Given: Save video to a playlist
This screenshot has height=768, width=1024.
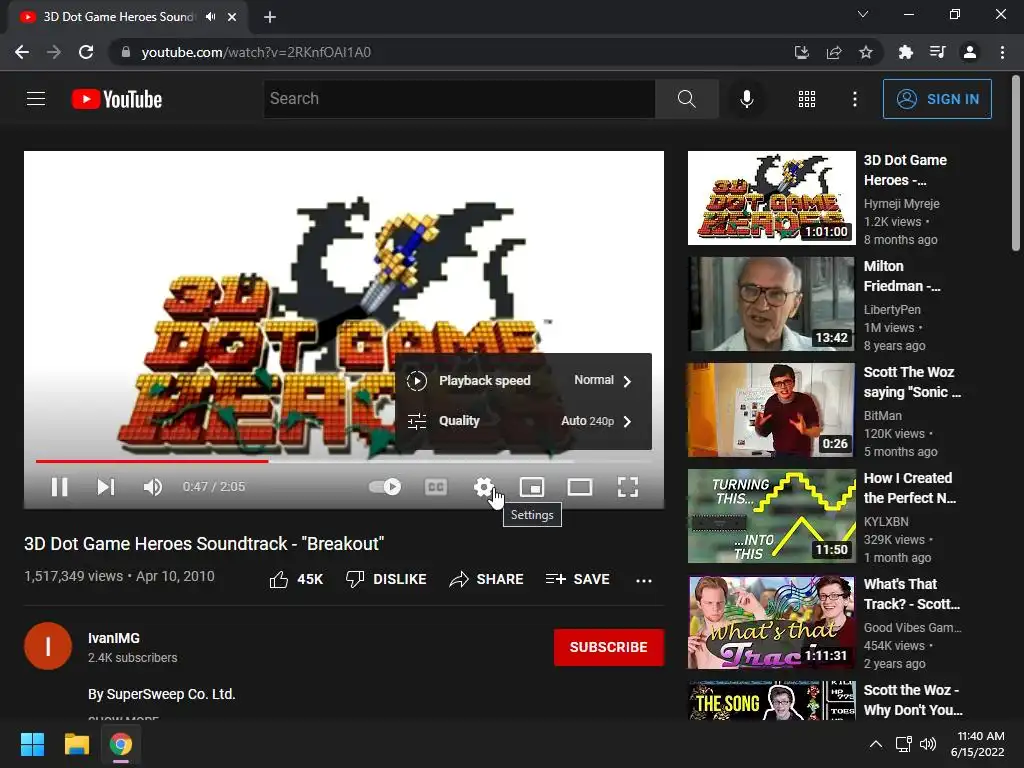Looking at the screenshot, I should pyautogui.click(x=577, y=579).
